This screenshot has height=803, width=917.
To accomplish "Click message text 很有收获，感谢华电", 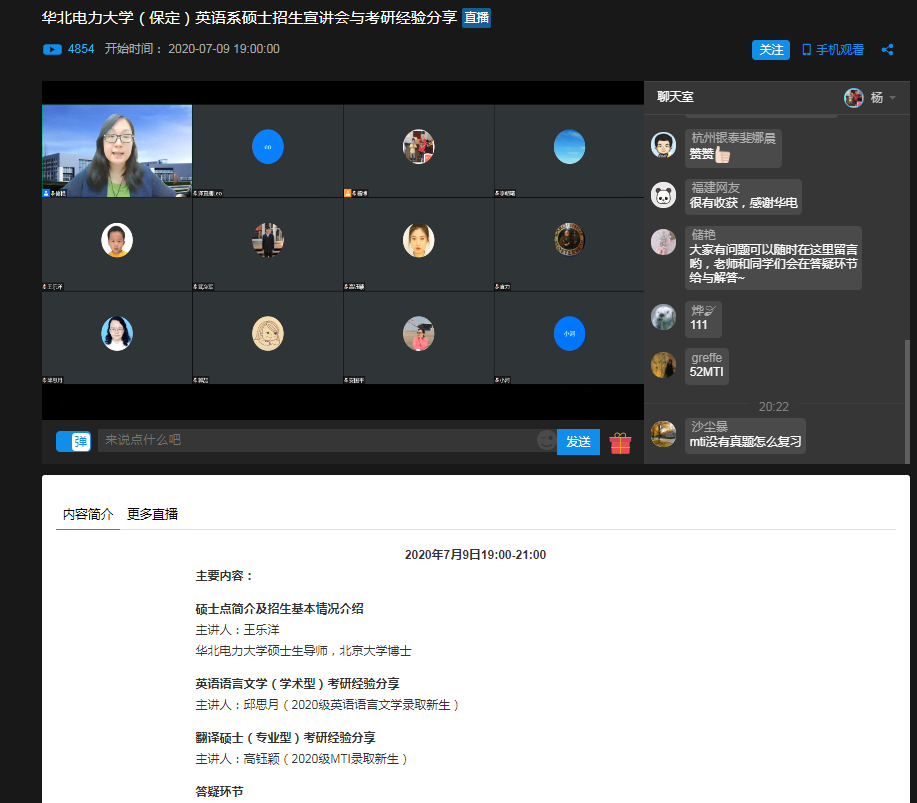I will pos(743,203).
